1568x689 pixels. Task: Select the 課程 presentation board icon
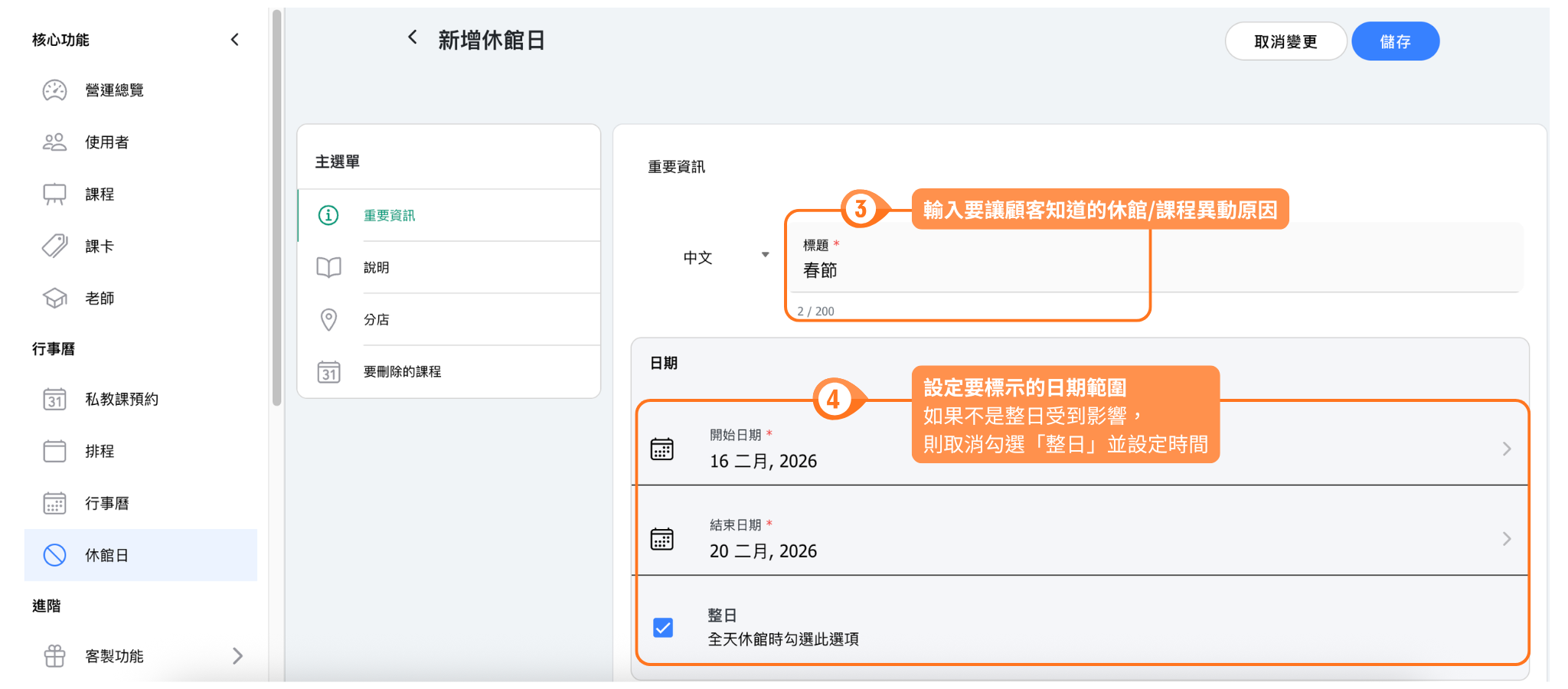(54, 194)
